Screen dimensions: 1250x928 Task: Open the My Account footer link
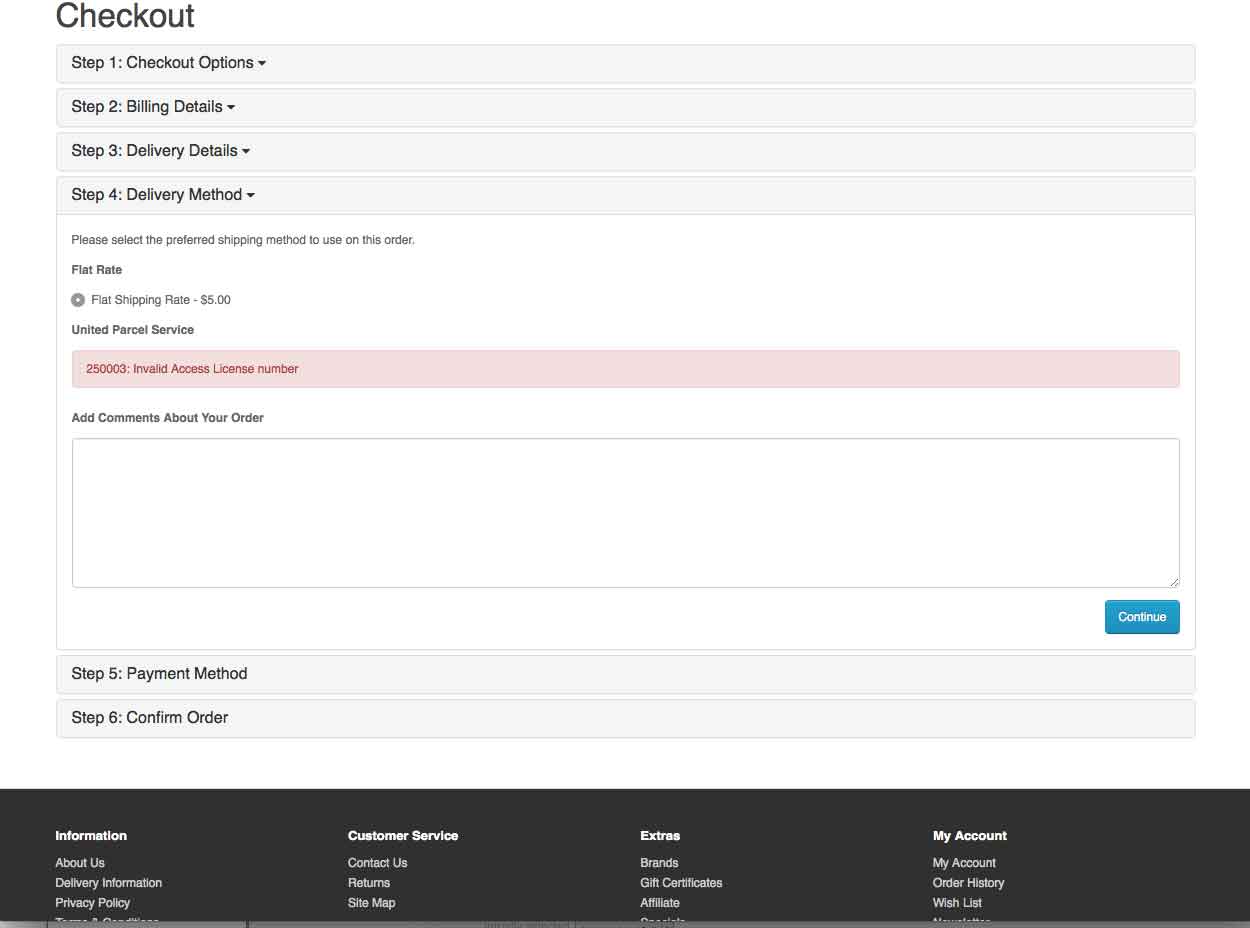click(964, 863)
